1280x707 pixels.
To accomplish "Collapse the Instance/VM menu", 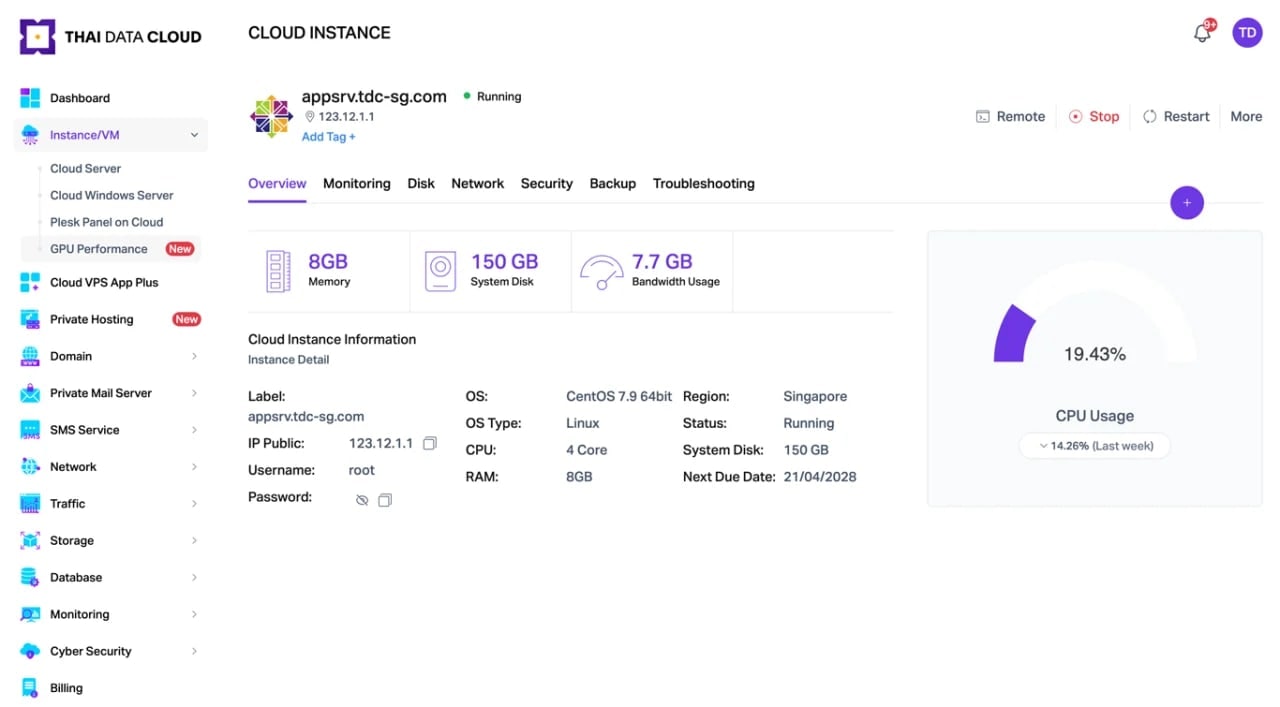I will (194, 135).
